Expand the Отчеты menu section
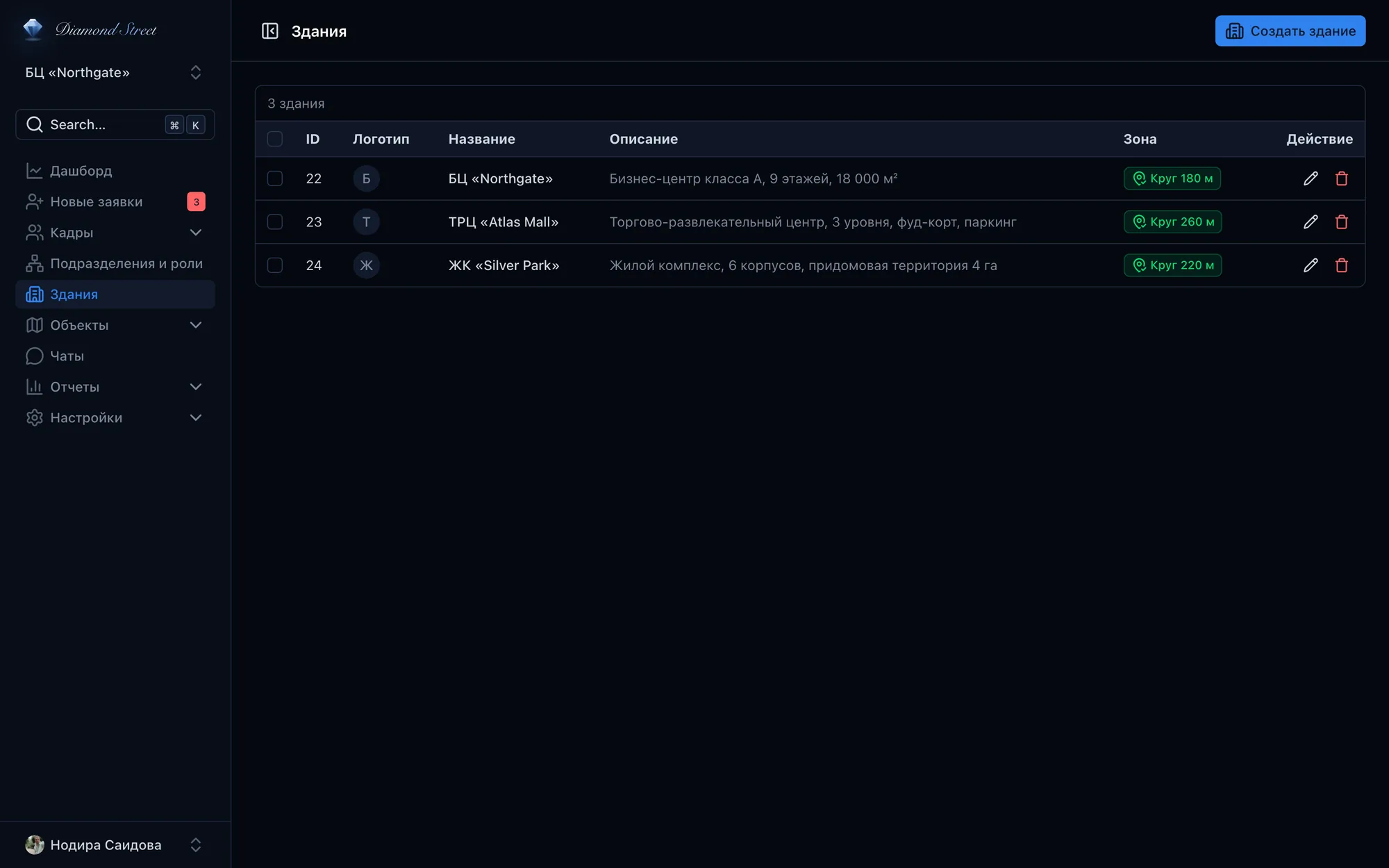Image resolution: width=1389 pixels, height=868 pixels. pos(115,387)
